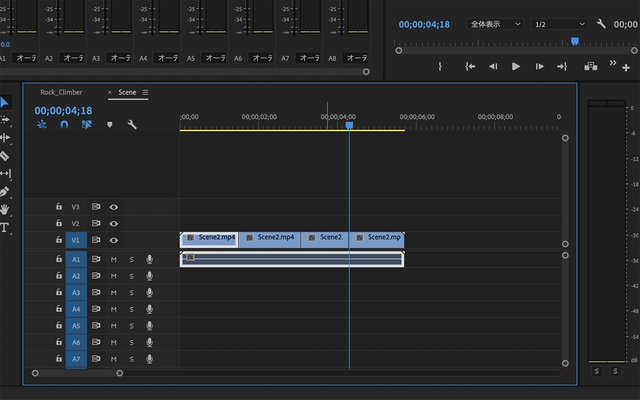This screenshot has height=400, width=640.
Task: Toggle lock on track V3
Action: 59,207
